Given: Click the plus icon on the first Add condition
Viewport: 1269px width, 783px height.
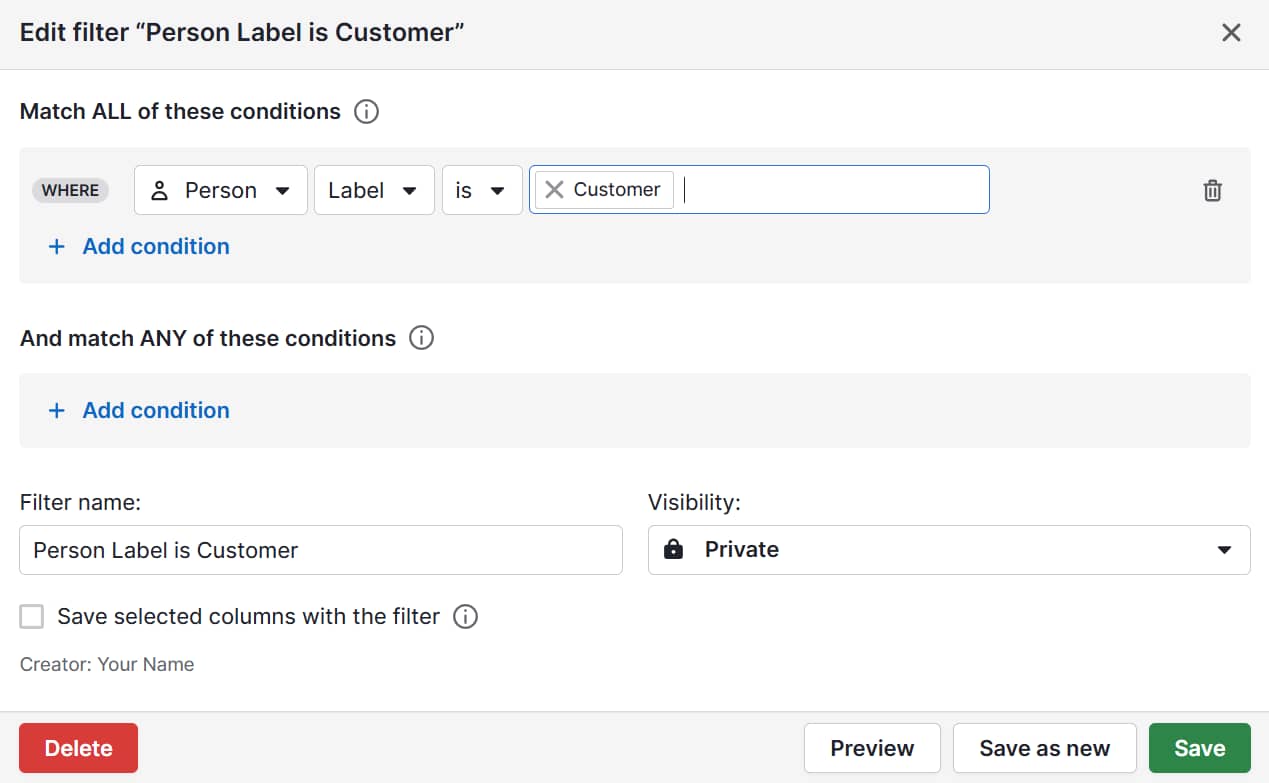Looking at the screenshot, I should click(x=57, y=246).
